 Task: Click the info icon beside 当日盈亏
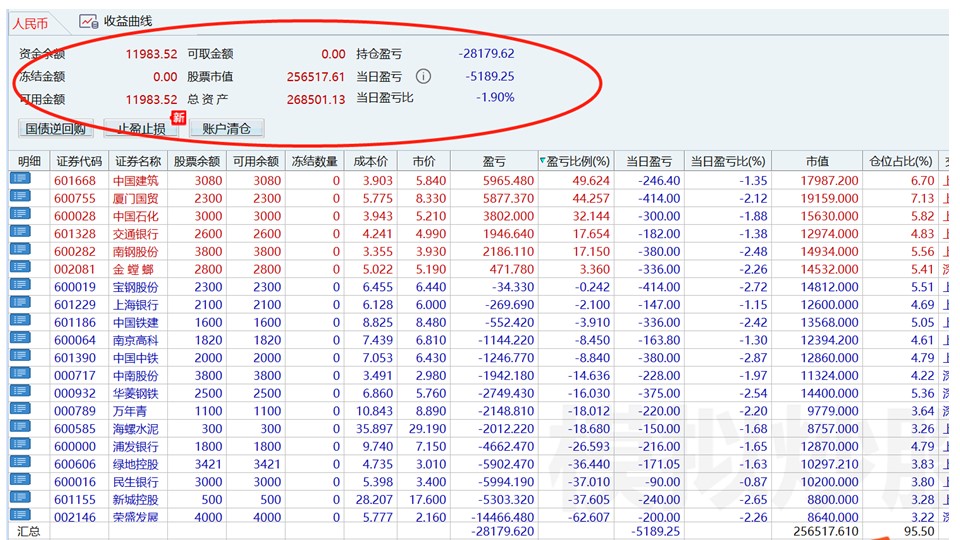click(423, 77)
